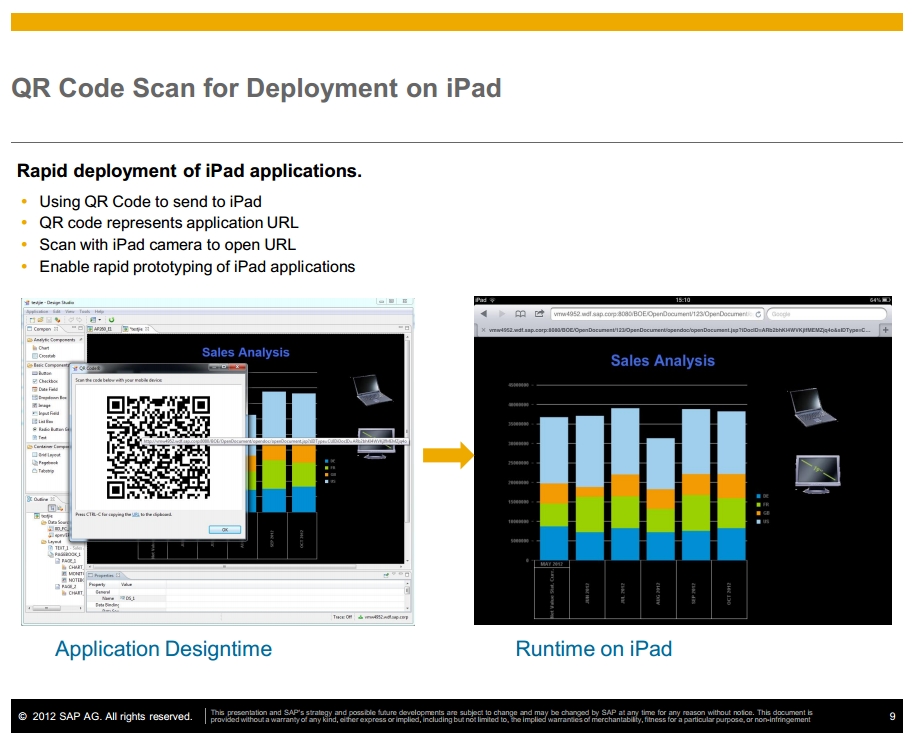Tap the reload icon in Safari address bar

[x=758, y=314]
